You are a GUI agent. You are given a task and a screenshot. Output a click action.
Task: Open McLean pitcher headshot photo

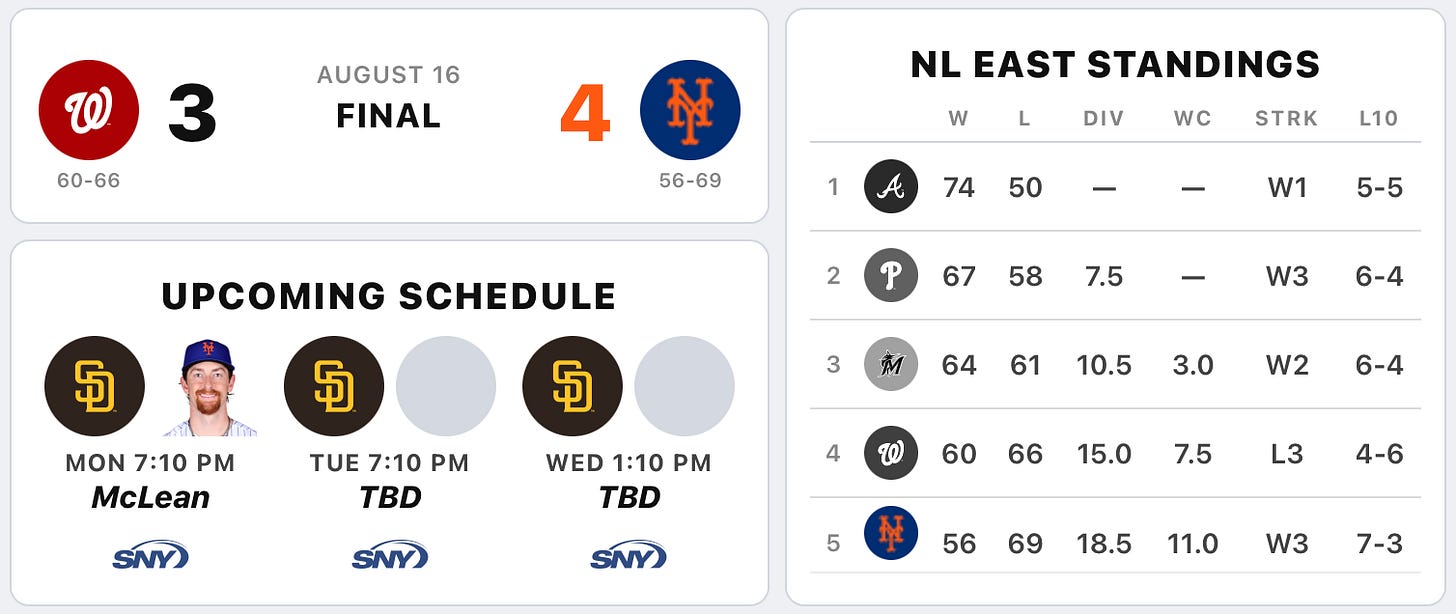(x=208, y=386)
